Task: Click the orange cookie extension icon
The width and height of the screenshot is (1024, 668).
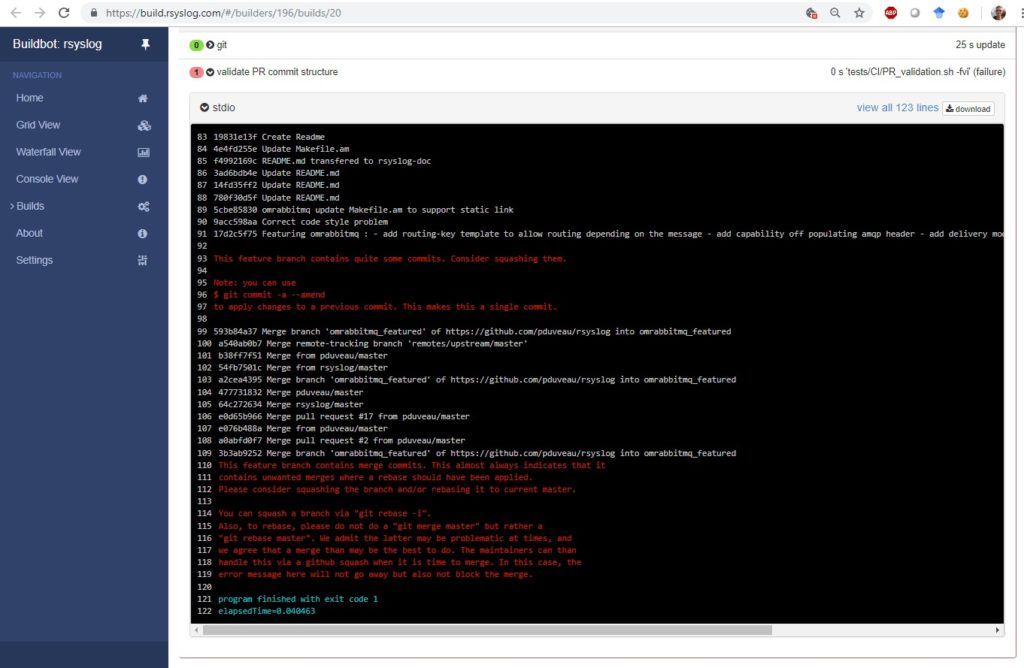Action: click(x=963, y=13)
